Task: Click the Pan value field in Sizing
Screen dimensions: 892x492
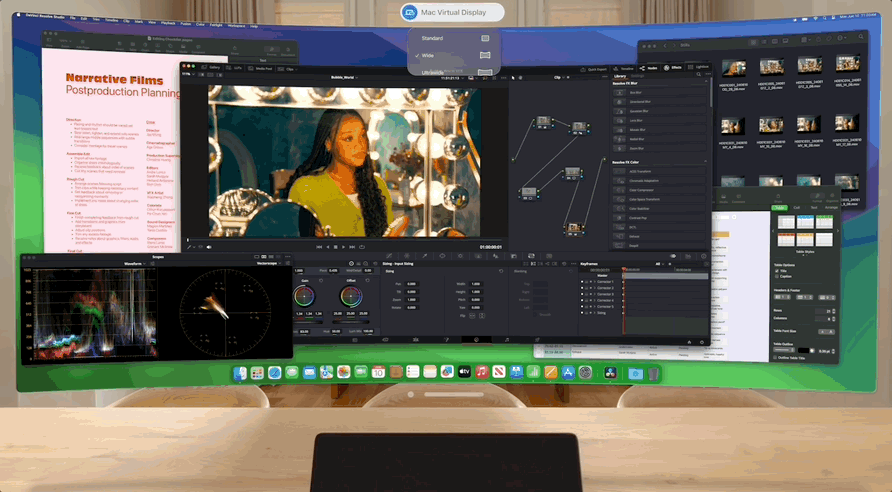Action: point(411,283)
